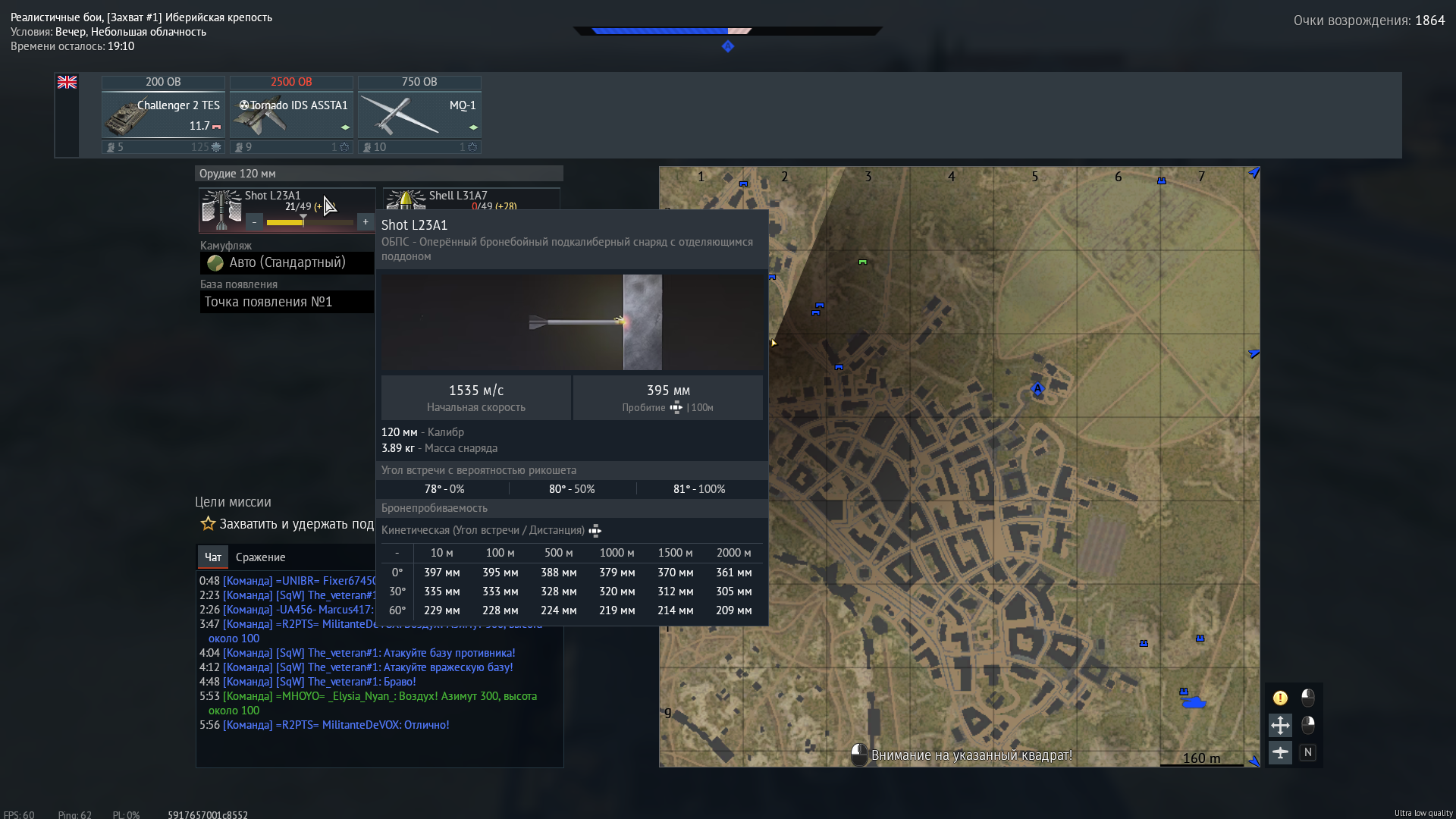1456x819 pixels.
Task: Click the British flag country icon
Action: (67, 82)
